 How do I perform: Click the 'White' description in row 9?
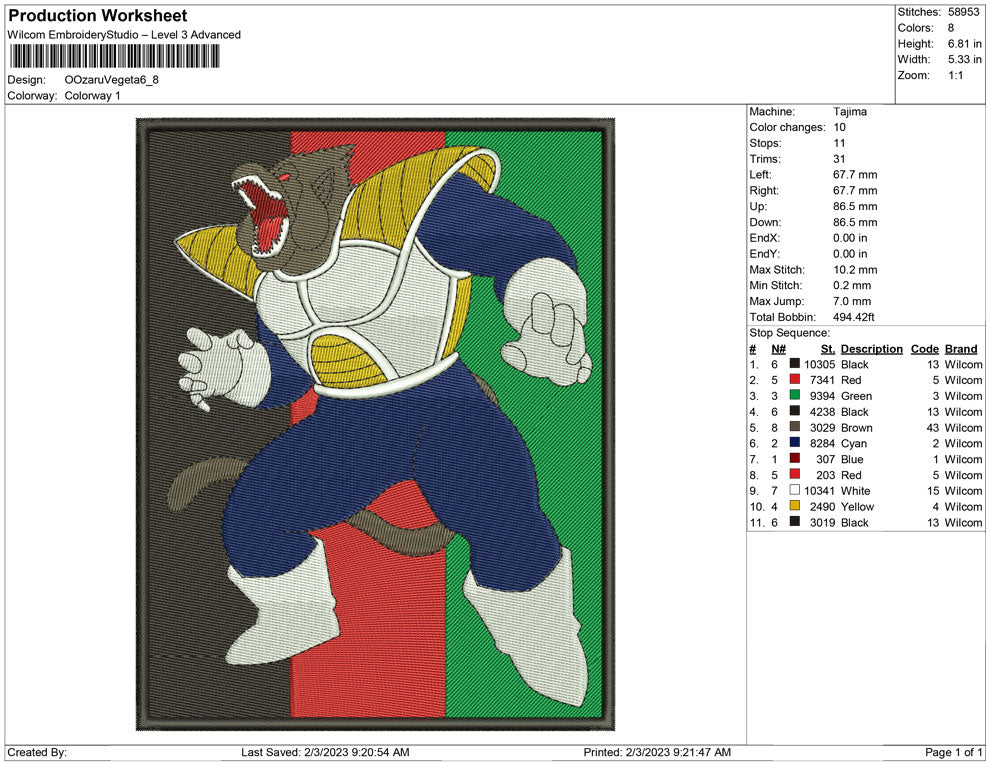856,491
